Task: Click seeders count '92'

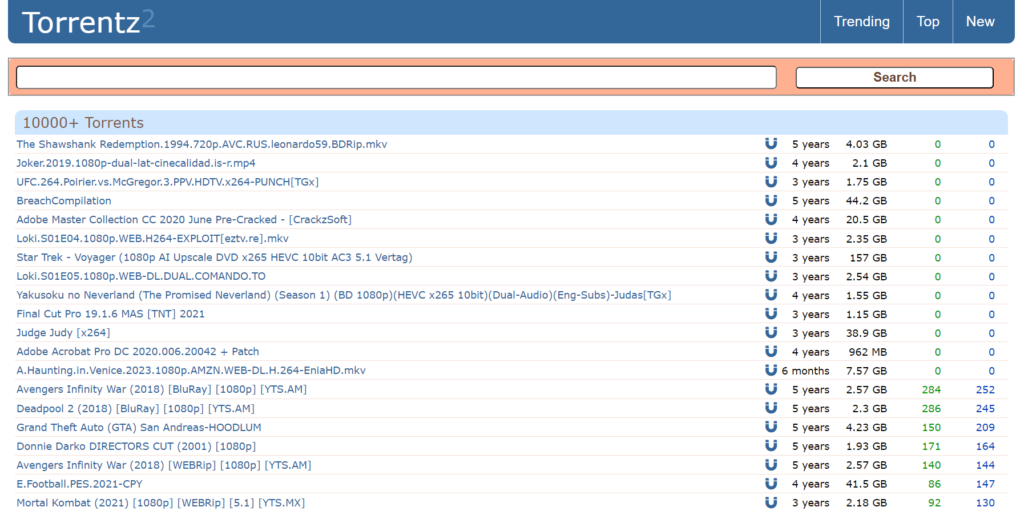Action: 935,503
